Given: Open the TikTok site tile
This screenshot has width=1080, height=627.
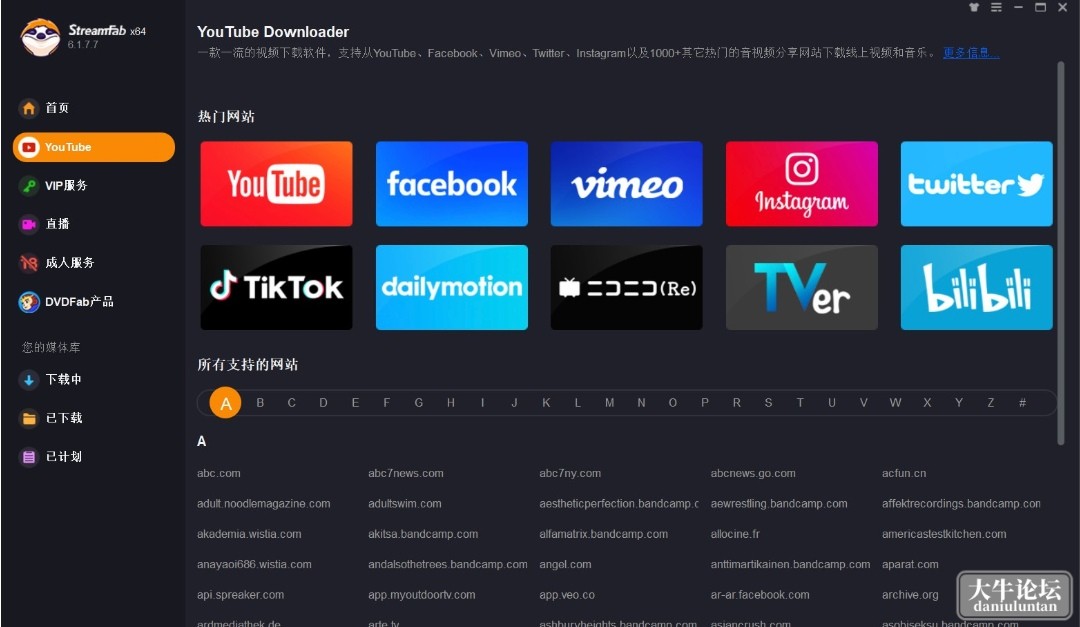Looking at the screenshot, I should click(x=276, y=287).
